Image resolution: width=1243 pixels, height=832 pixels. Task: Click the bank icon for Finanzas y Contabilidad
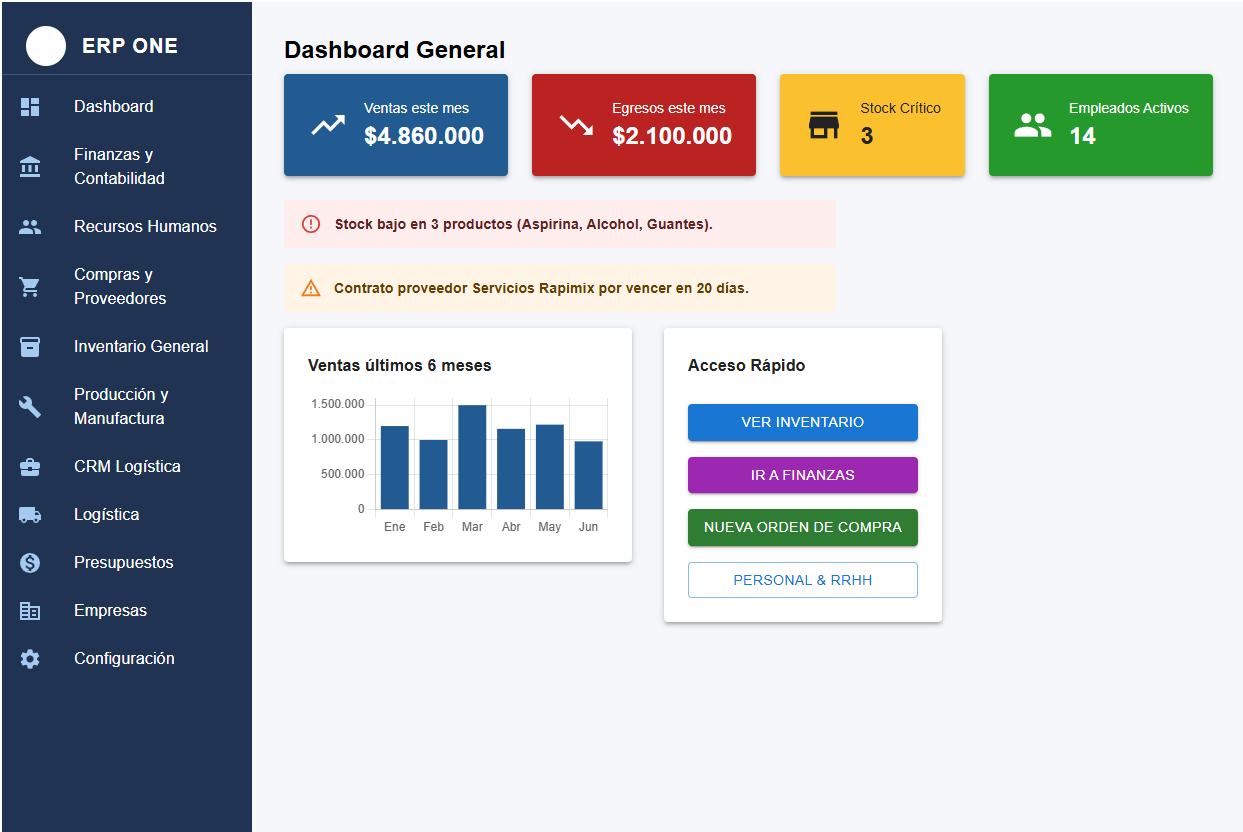click(30, 167)
